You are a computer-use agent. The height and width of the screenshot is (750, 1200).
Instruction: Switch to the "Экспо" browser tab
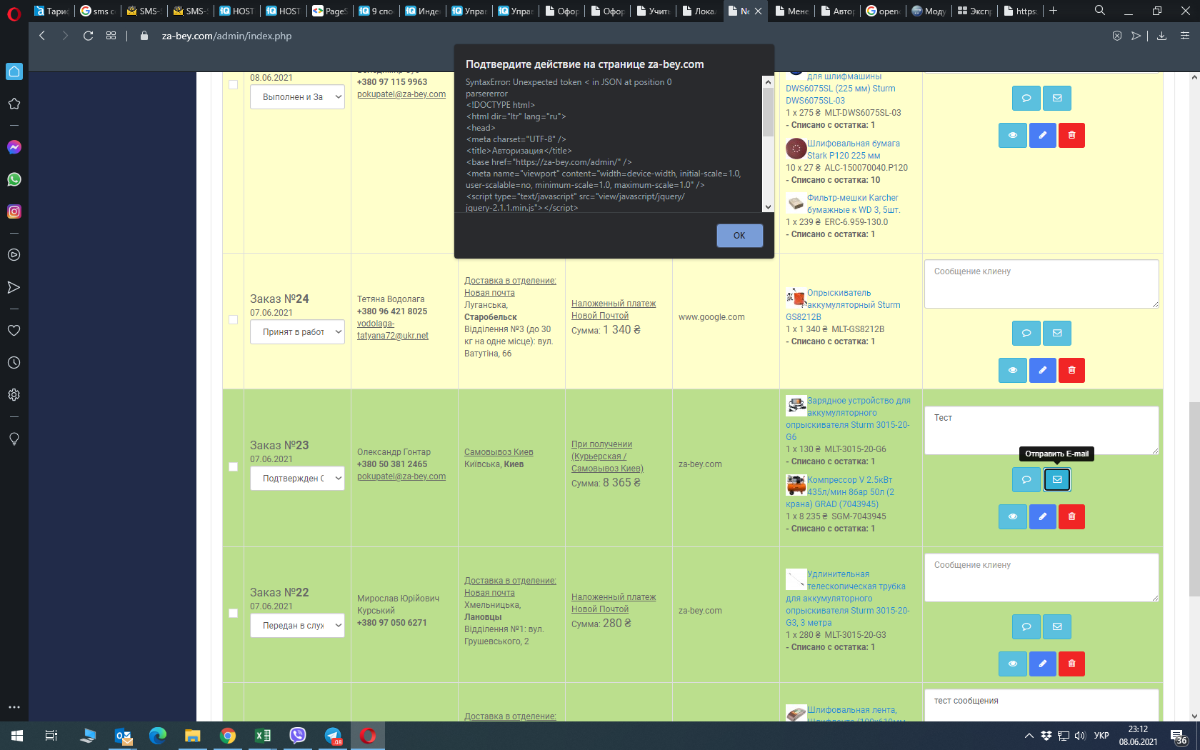coord(973,11)
